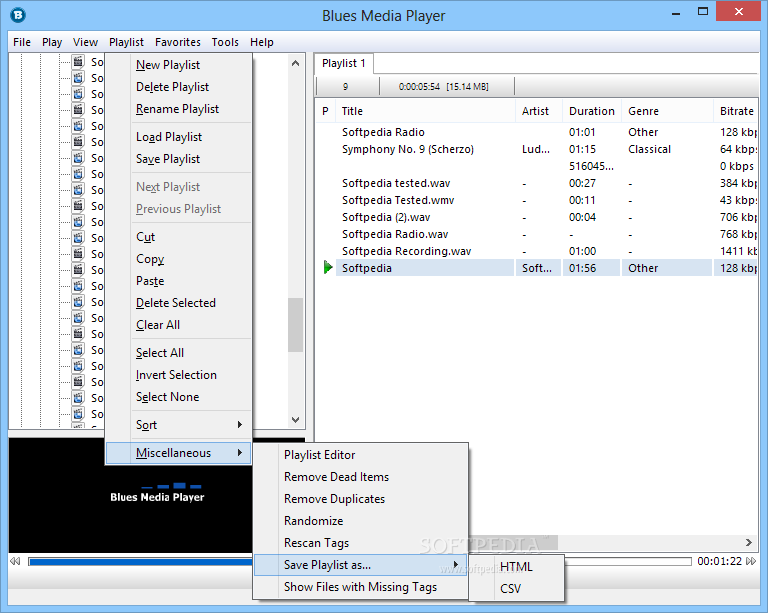Save playlist as HTML
The height and width of the screenshot is (613, 768).
coord(516,566)
